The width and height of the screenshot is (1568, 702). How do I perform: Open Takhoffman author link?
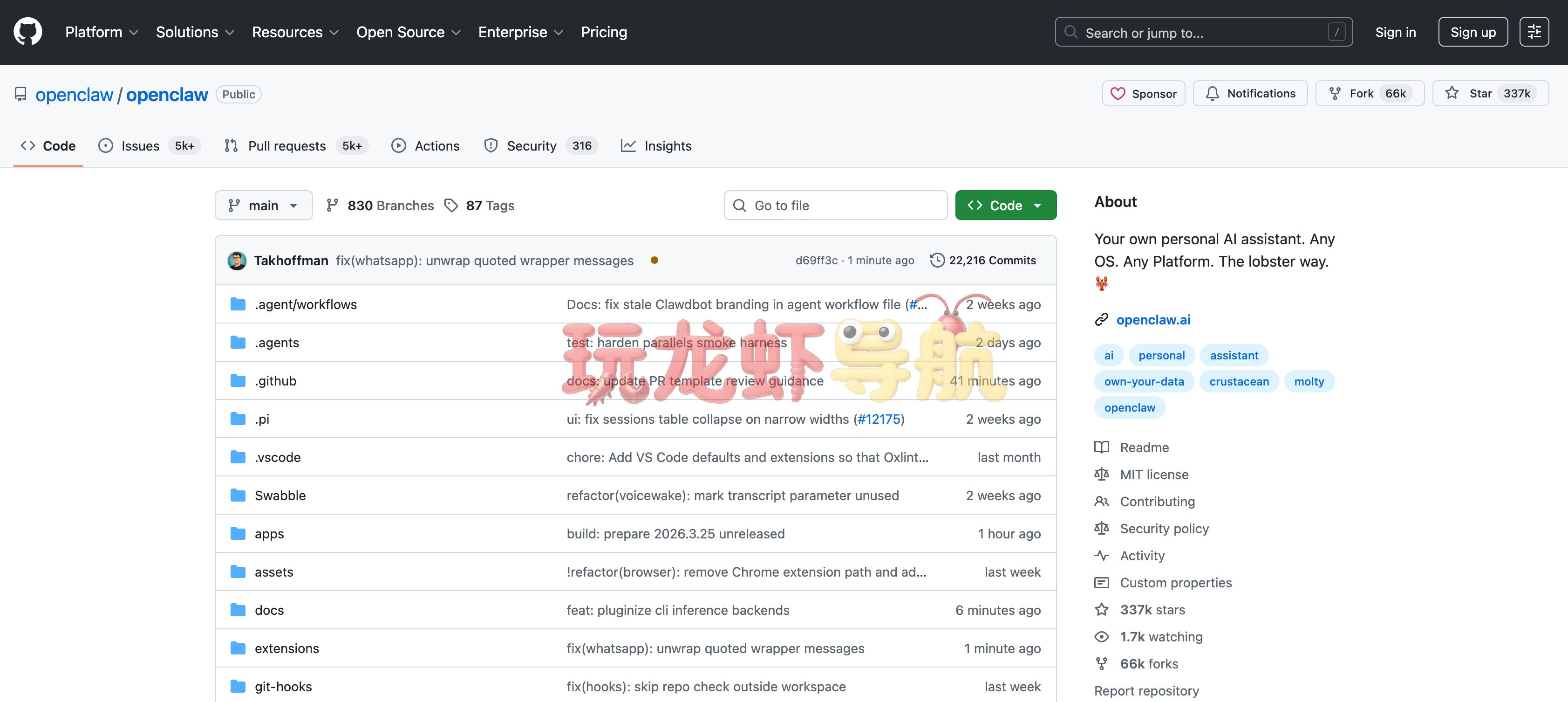point(291,261)
